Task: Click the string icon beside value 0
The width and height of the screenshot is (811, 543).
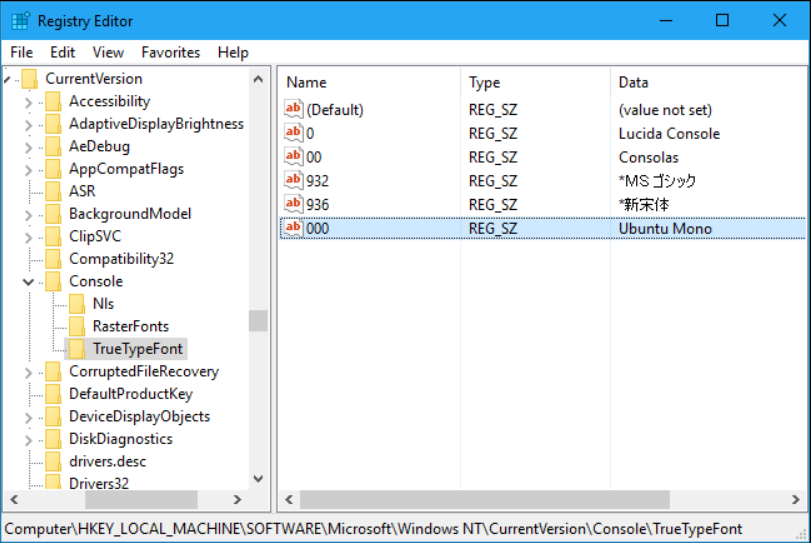Action: click(293, 132)
